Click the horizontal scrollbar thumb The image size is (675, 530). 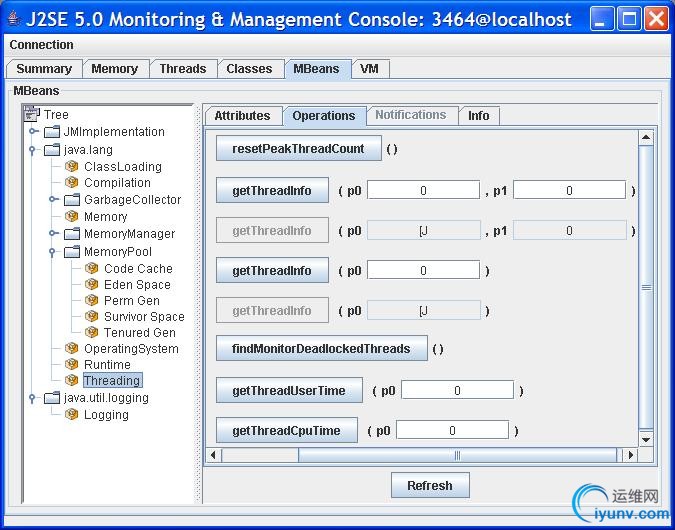[x=457, y=455]
